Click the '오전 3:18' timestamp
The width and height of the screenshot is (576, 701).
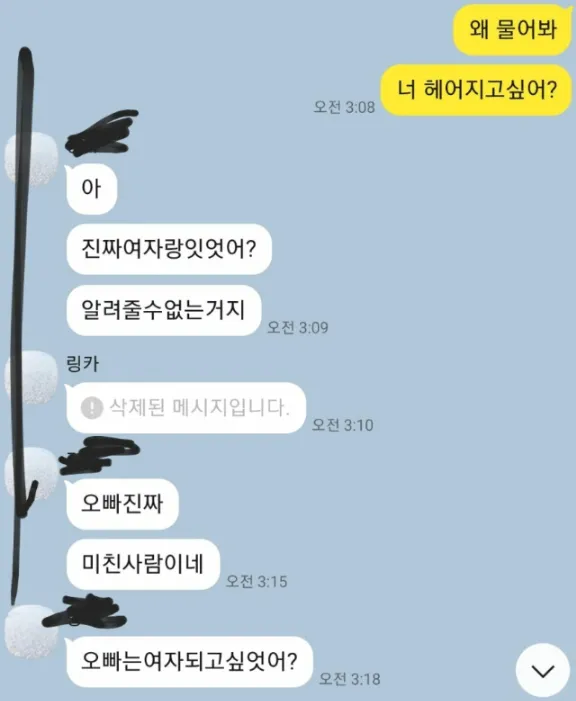(350, 679)
